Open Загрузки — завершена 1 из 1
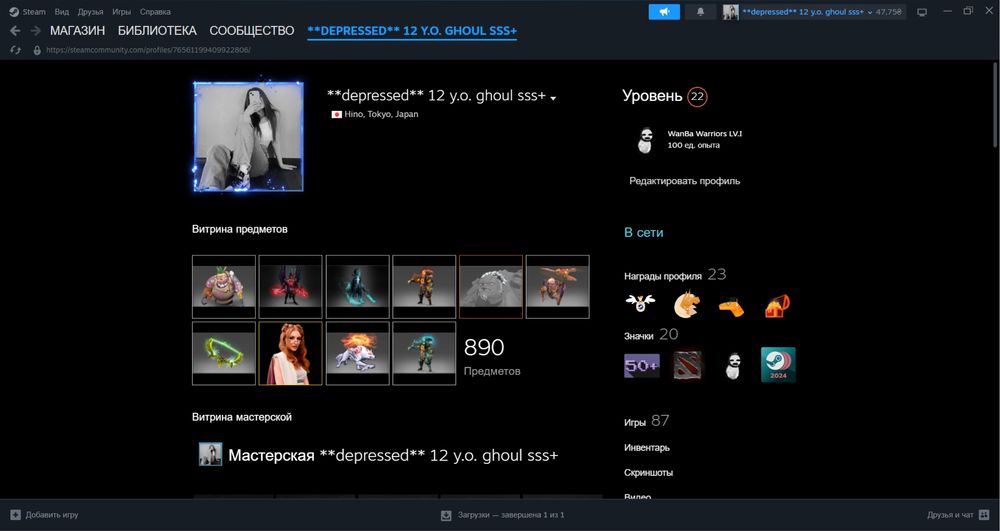Screen dimensions: 1000x531 click(x=511, y=515)
